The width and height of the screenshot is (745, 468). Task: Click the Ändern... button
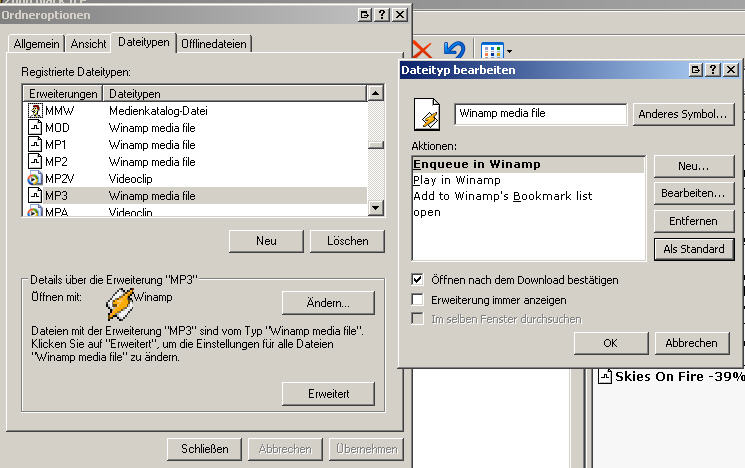pyautogui.click(x=328, y=303)
